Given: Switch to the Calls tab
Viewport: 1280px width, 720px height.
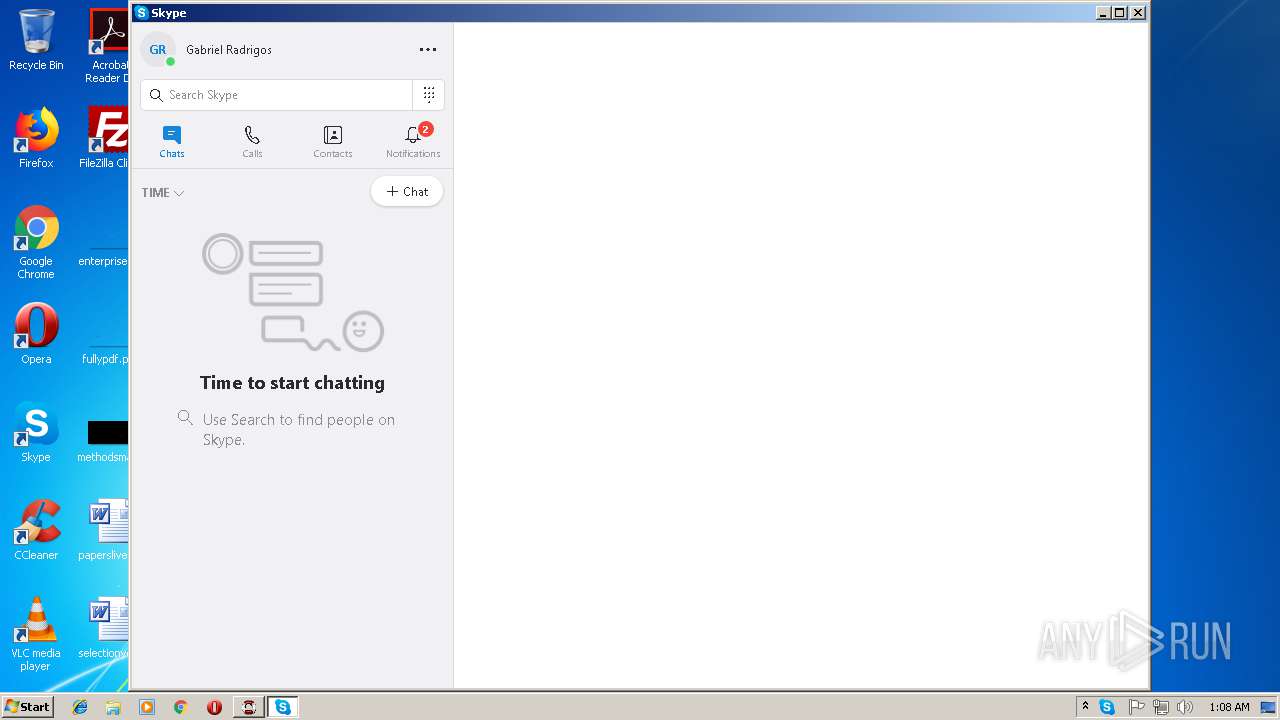Looking at the screenshot, I should pyautogui.click(x=252, y=142).
